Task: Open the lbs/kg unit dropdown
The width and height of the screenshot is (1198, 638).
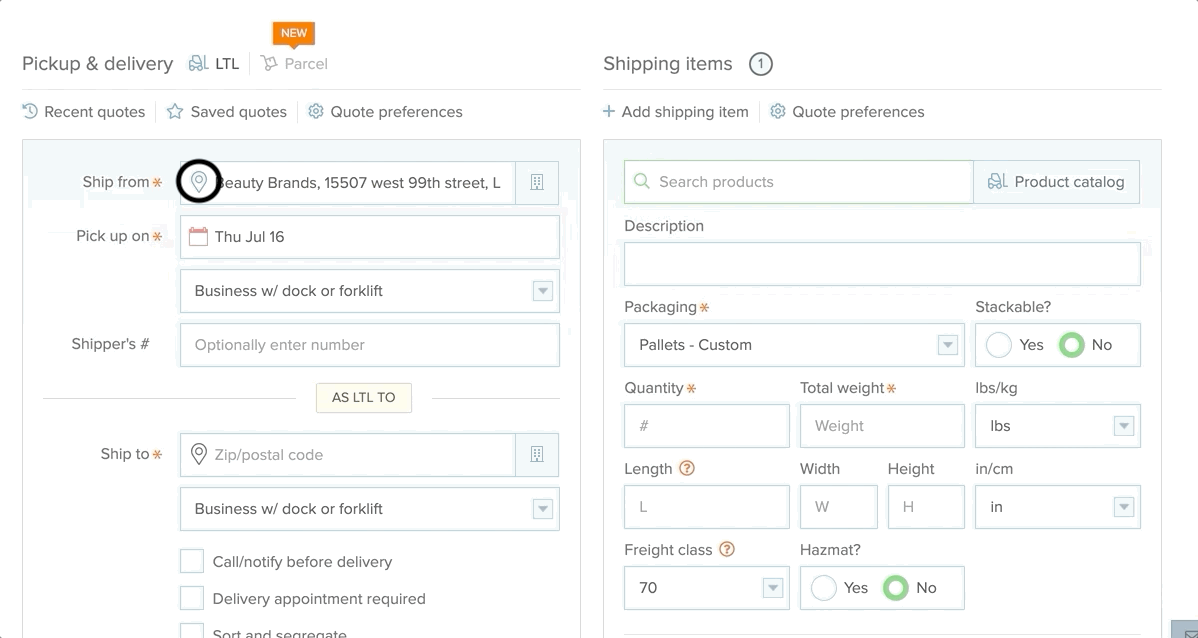Action: (x=1123, y=426)
